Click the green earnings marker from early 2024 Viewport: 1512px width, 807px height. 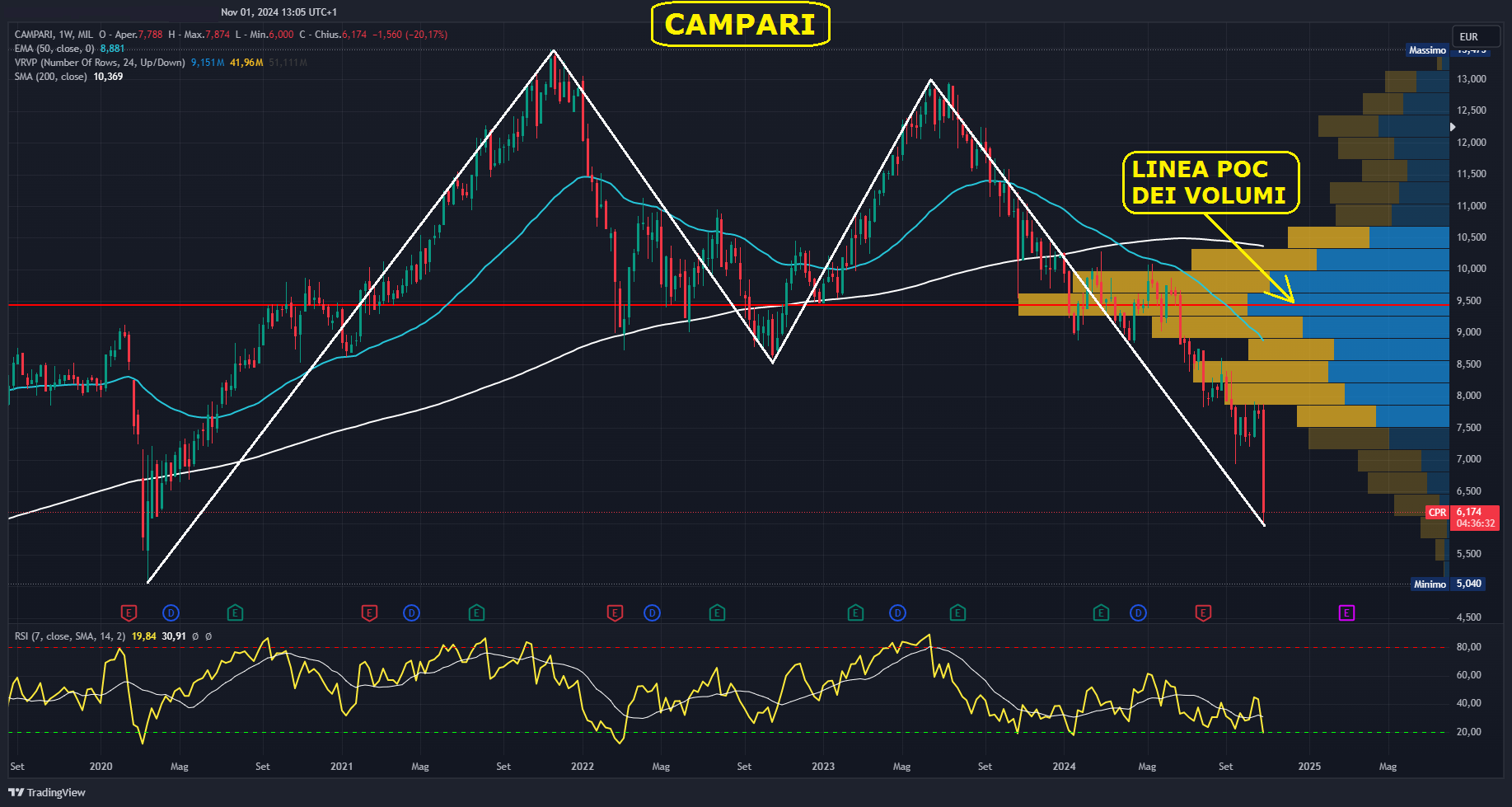pos(1101,612)
